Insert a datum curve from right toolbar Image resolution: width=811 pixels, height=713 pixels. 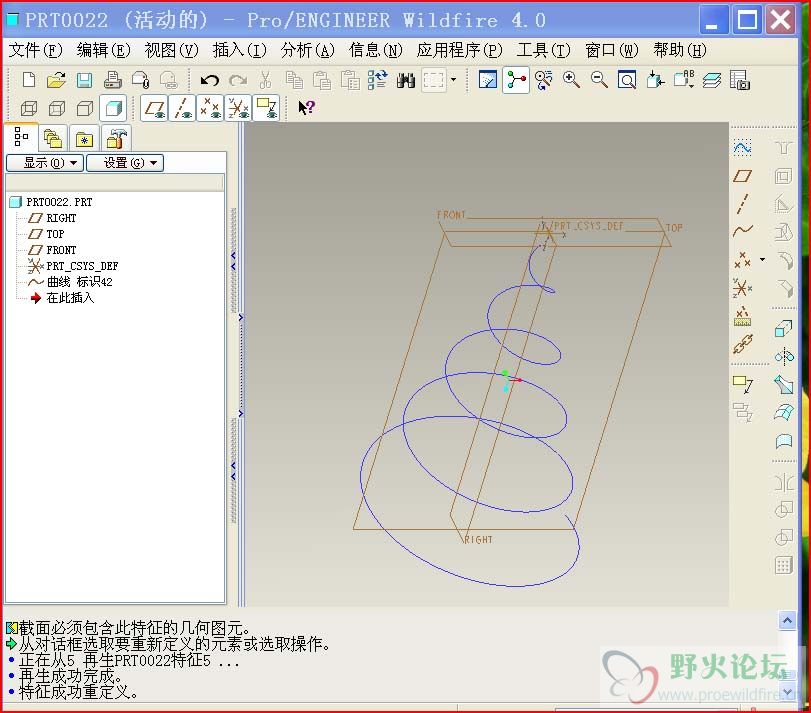tap(742, 231)
